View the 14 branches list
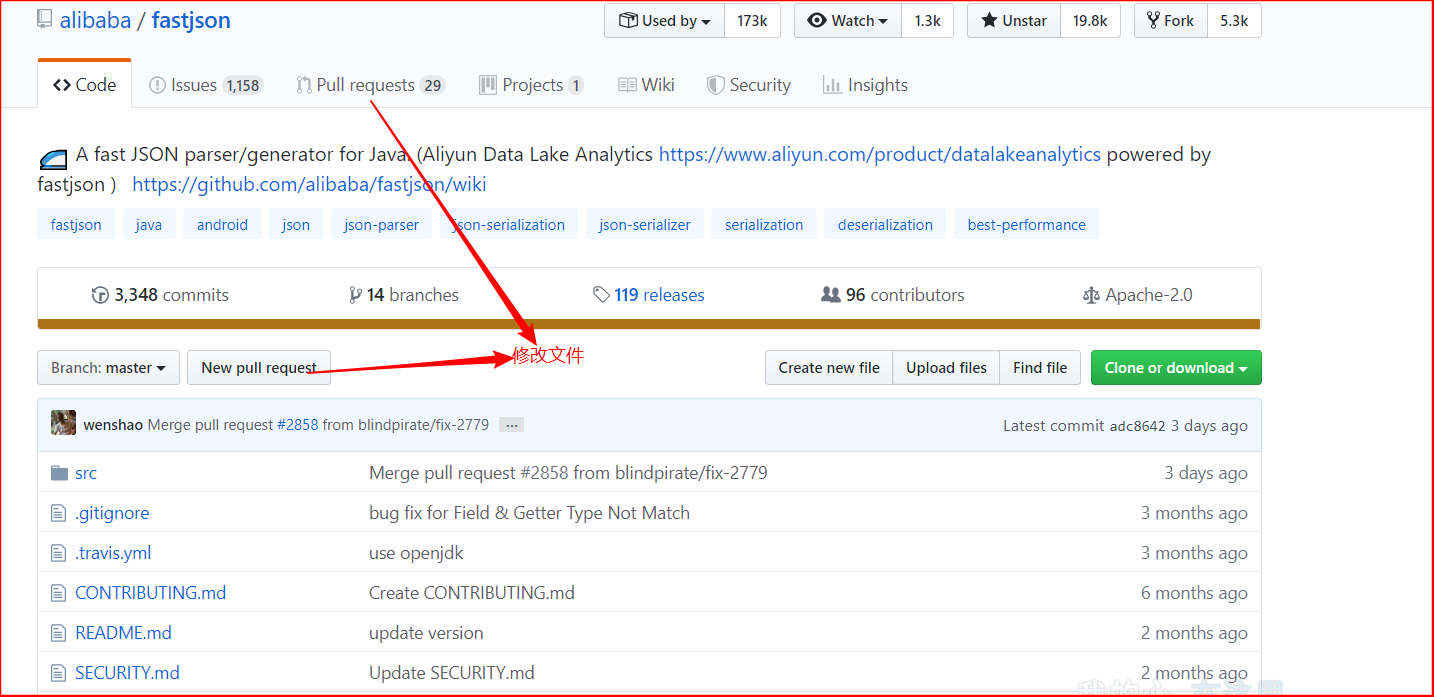Viewport: 1434px width, 697px height. [403, 295]
